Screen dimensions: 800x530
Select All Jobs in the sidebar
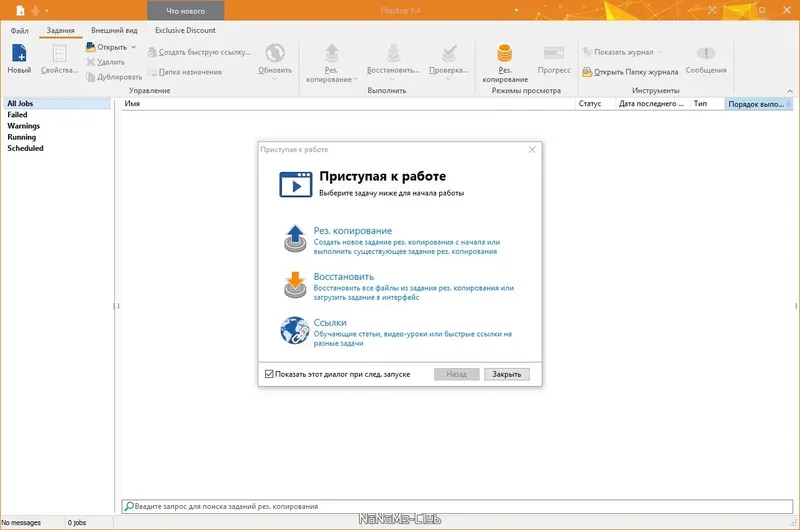56,104
